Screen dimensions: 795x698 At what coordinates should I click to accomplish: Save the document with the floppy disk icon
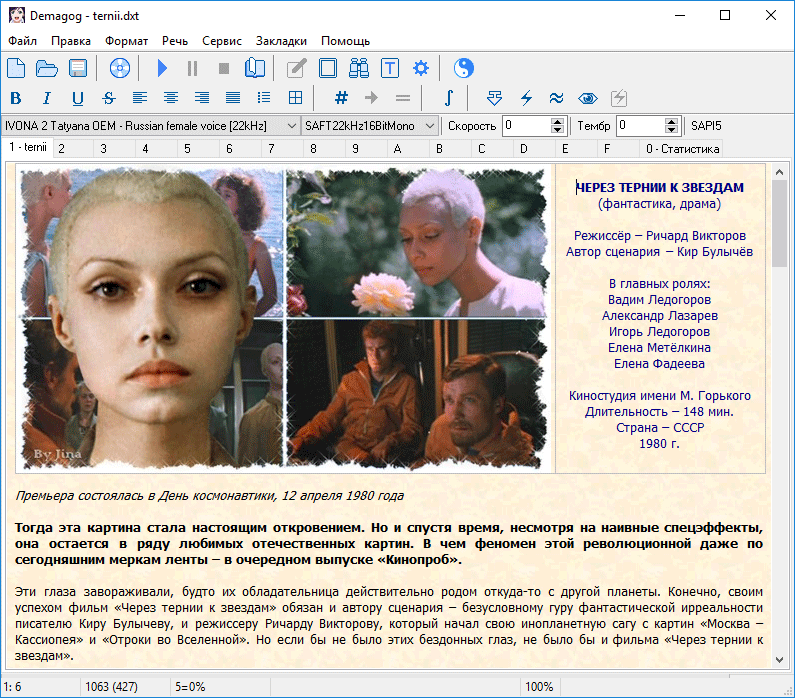(78, 68)
